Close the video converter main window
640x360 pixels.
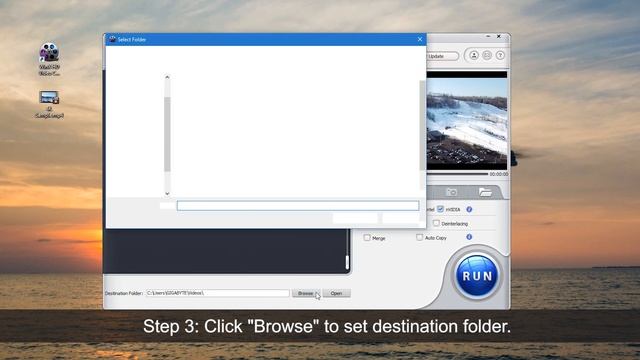pos(499,36)
